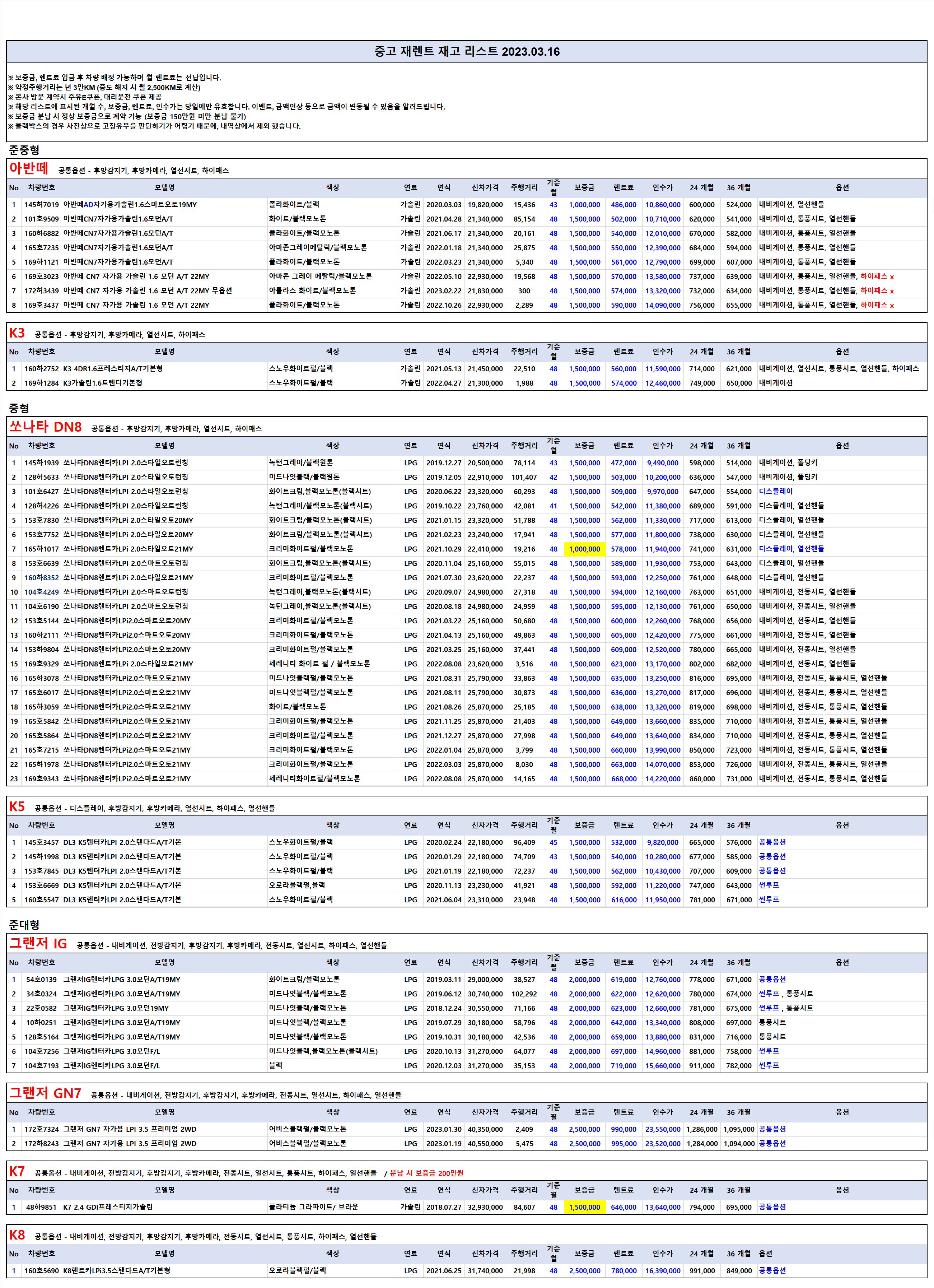Click the color '아틀라스 화이트/블랙모노톤'
This screenshot has width=934, height=1288.
(x=312, y=291)
